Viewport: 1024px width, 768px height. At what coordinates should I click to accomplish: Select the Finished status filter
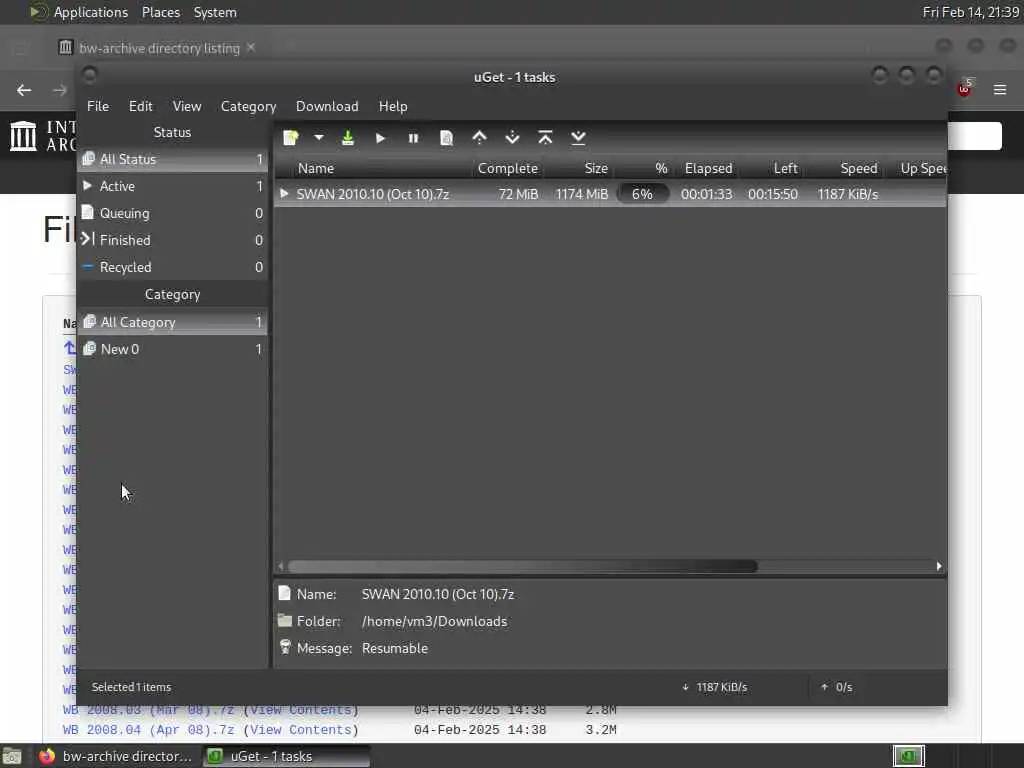point(172,240)
